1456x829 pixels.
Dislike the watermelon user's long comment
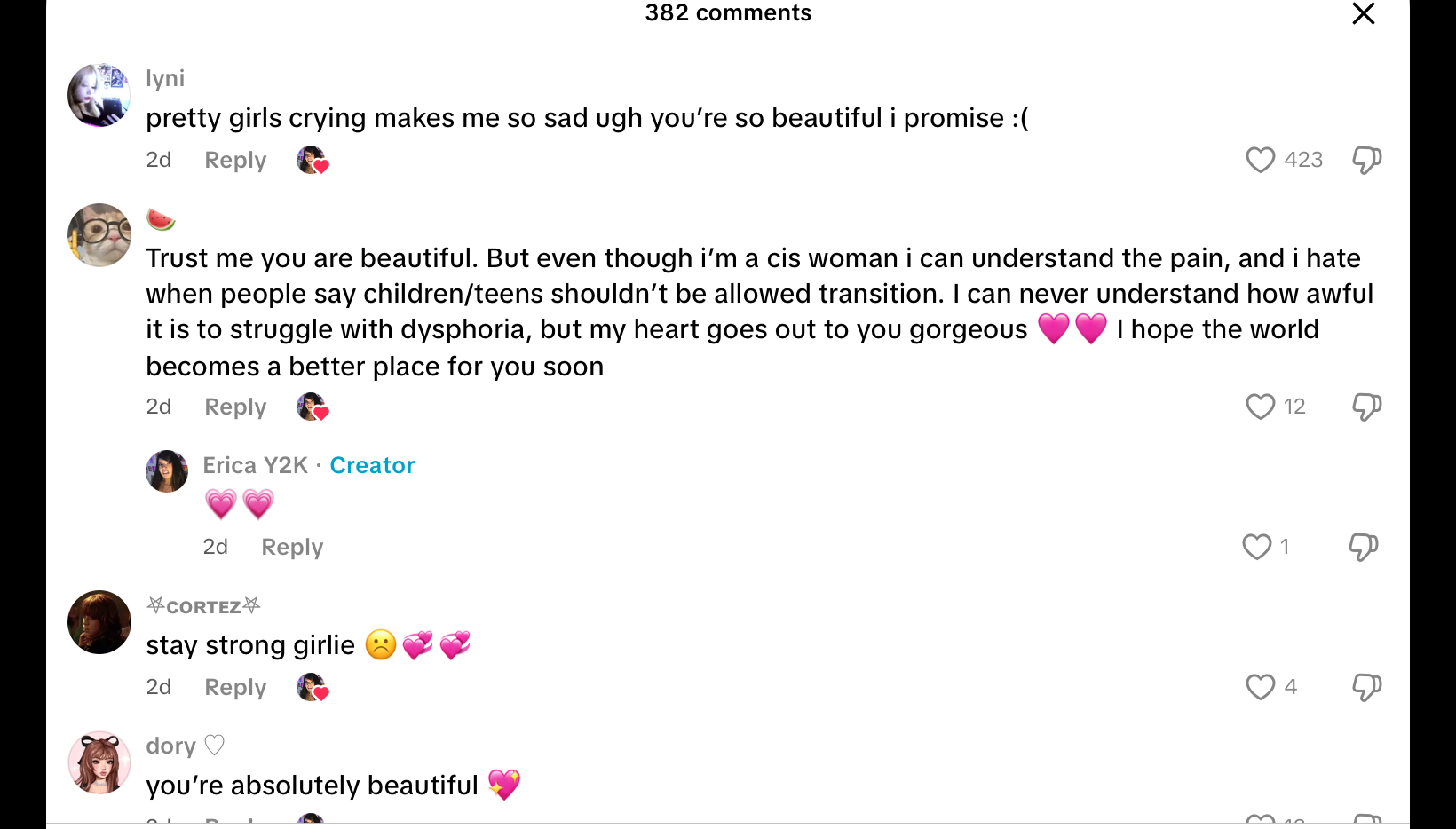click(1366, 407)
